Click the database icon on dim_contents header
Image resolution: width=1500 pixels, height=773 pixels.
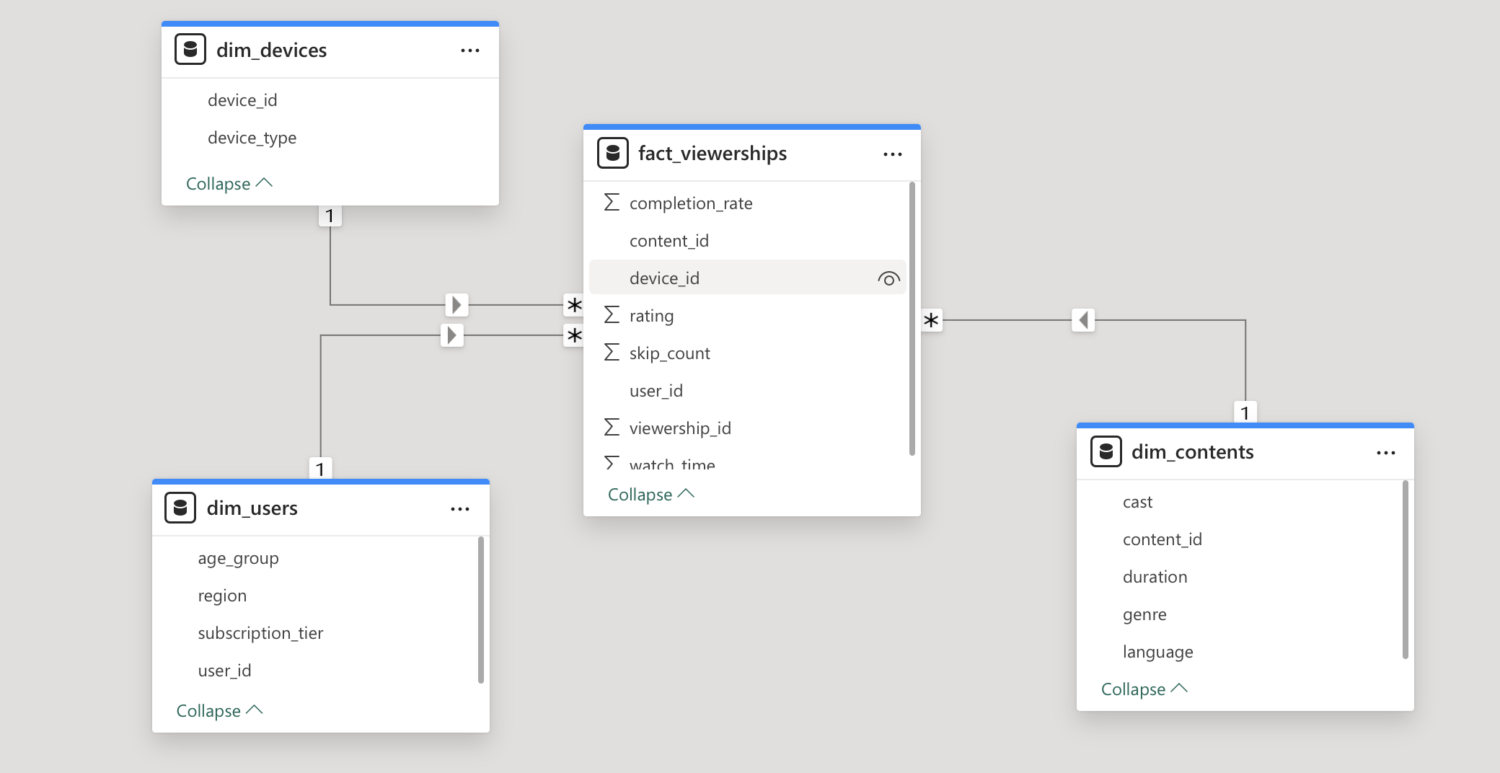[1106, 451]
